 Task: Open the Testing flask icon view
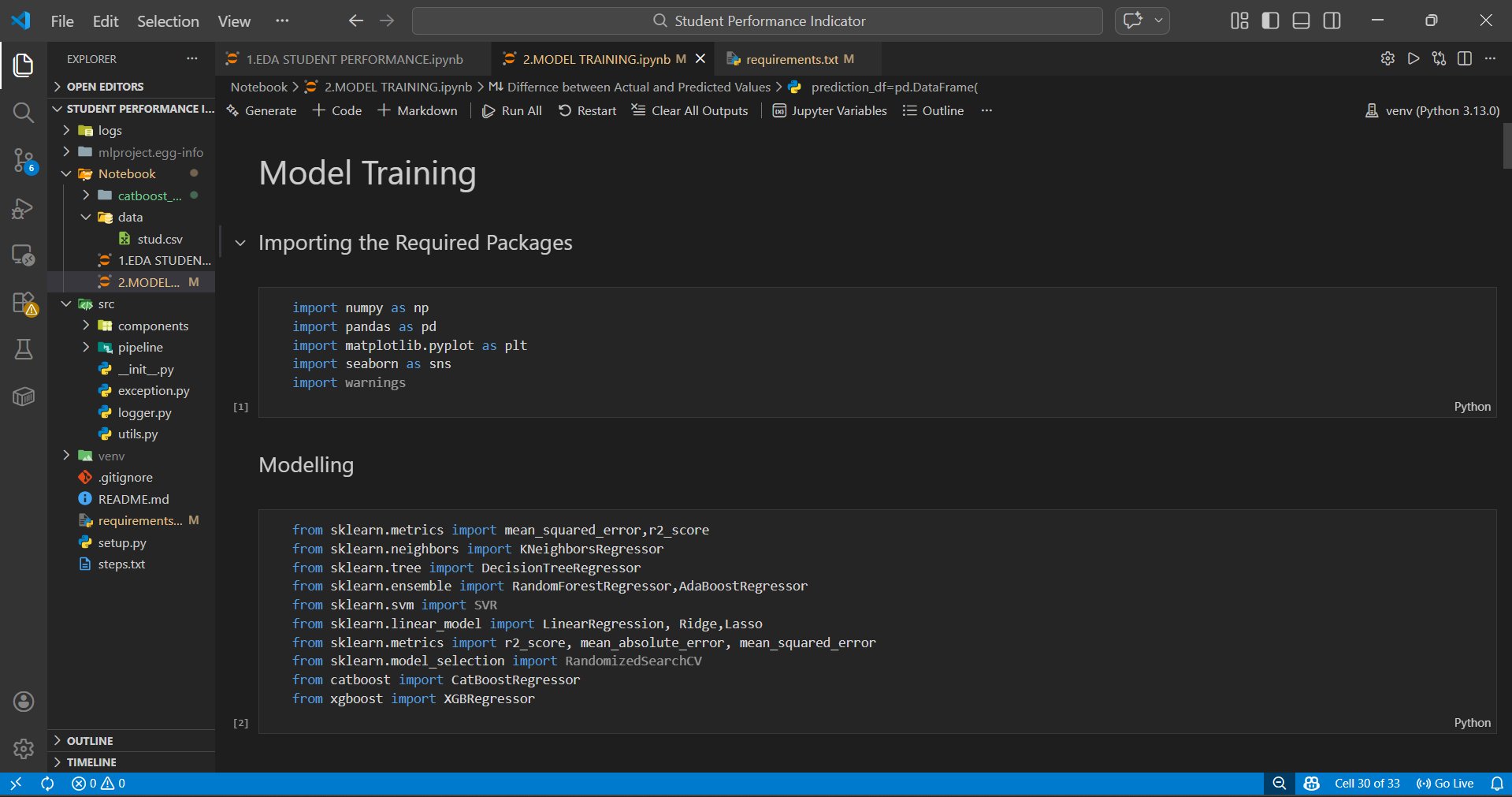pos(24,349)
